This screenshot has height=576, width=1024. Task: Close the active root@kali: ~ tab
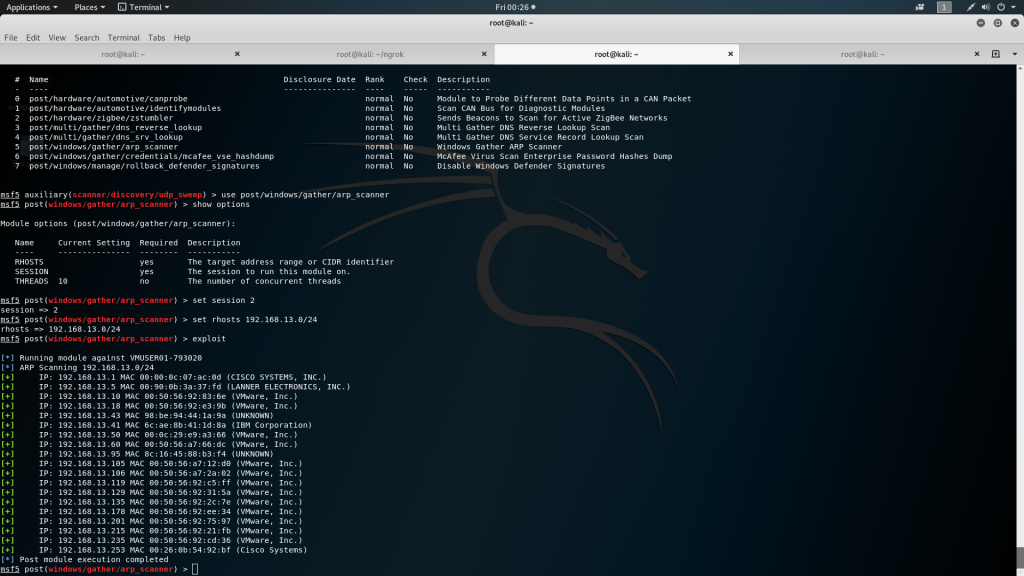[x=730, y=54]
